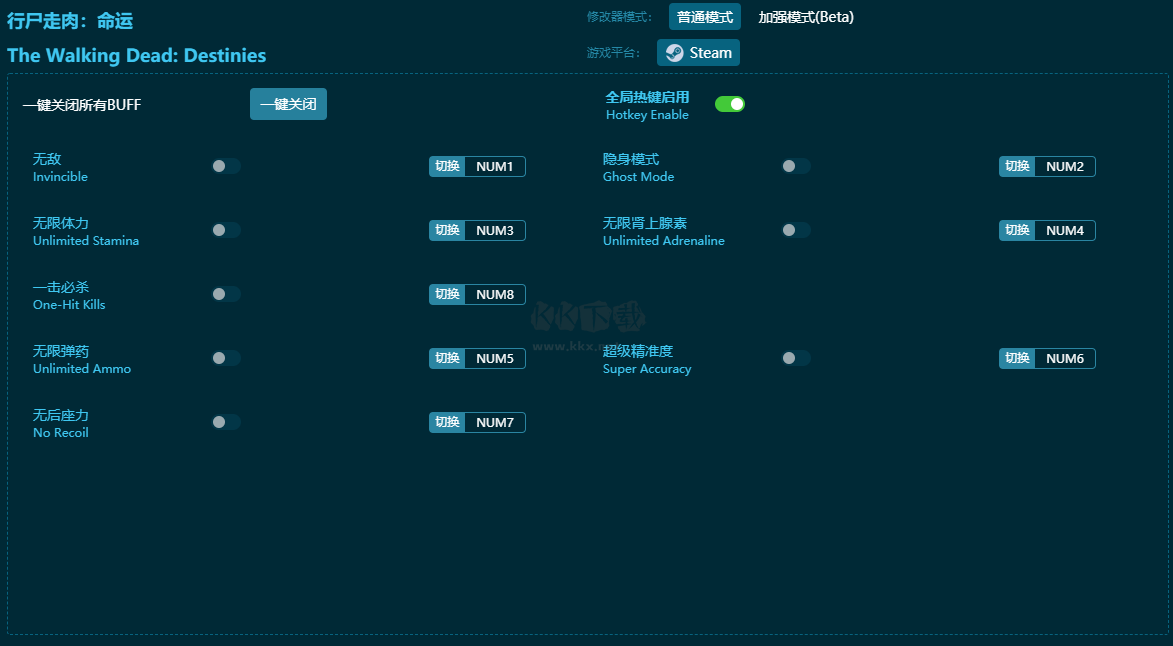Click the NUM3 hotkey field
Viewport: 1173px width, 646px height.
495,230
